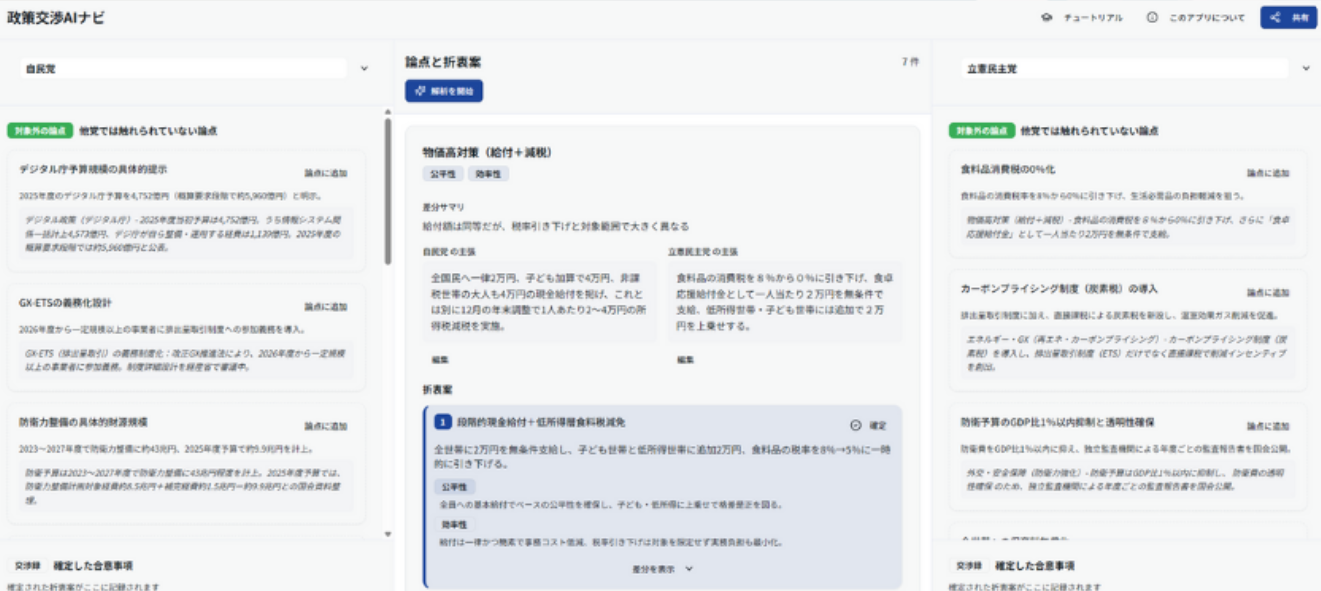Expand 差分を表示 in the compromise card

tap(662, 568)
